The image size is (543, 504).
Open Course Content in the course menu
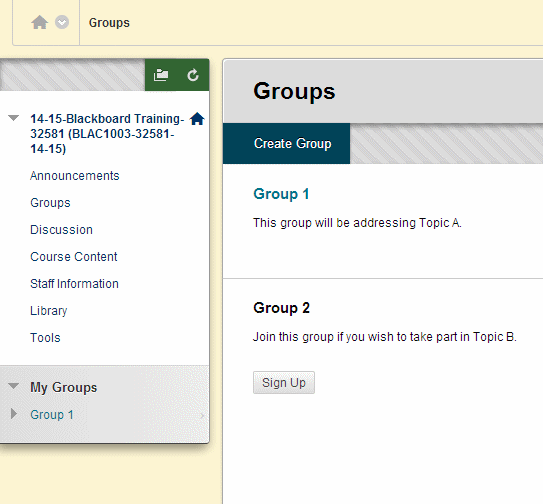click(x=73, y=257)
